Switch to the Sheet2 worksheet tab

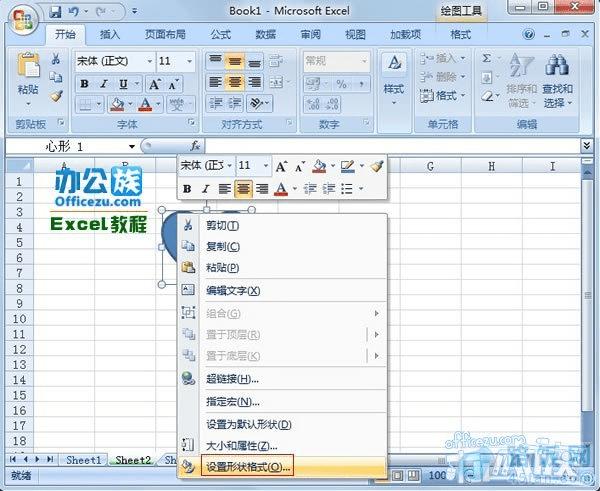(133, 460)
